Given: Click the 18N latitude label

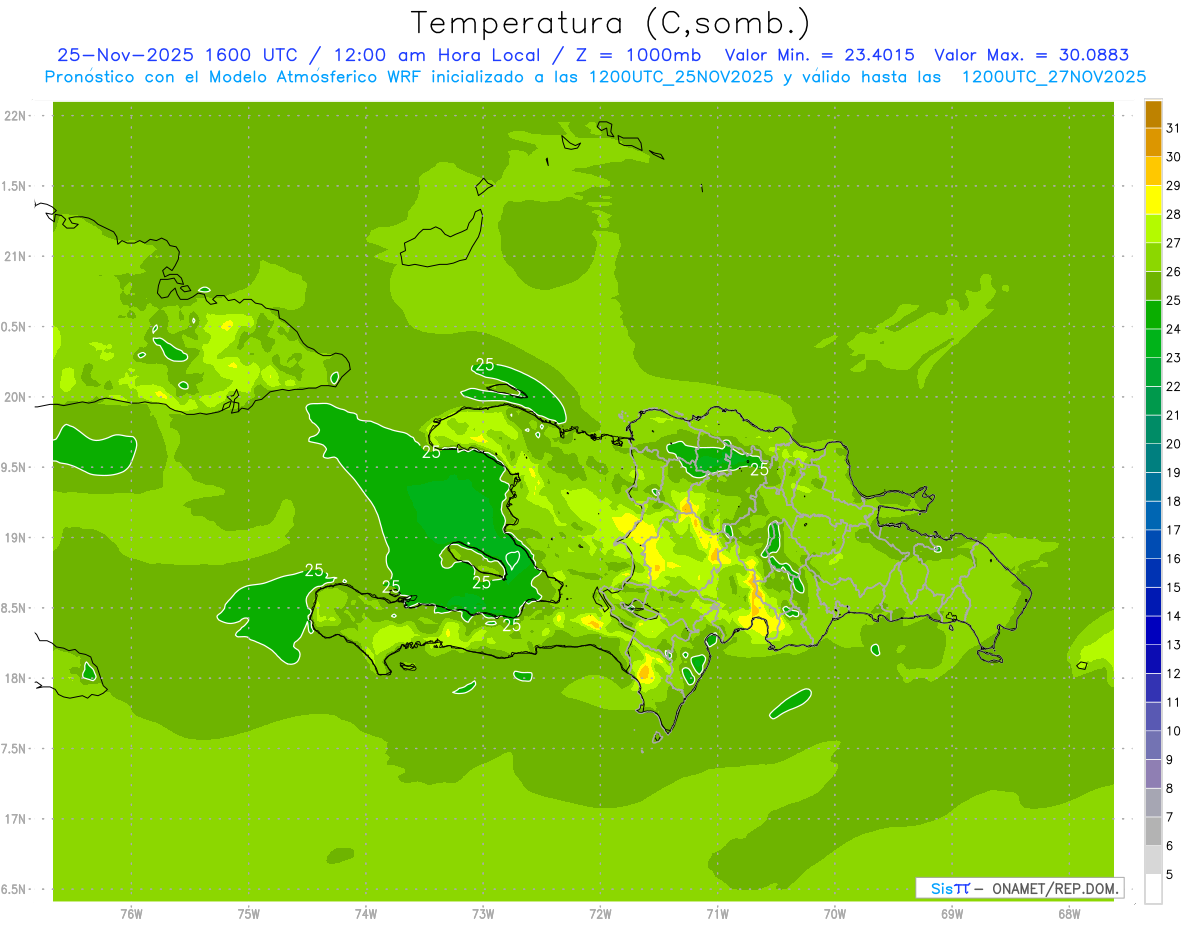Looking at the screenshot, I should [x=16, y=678].
